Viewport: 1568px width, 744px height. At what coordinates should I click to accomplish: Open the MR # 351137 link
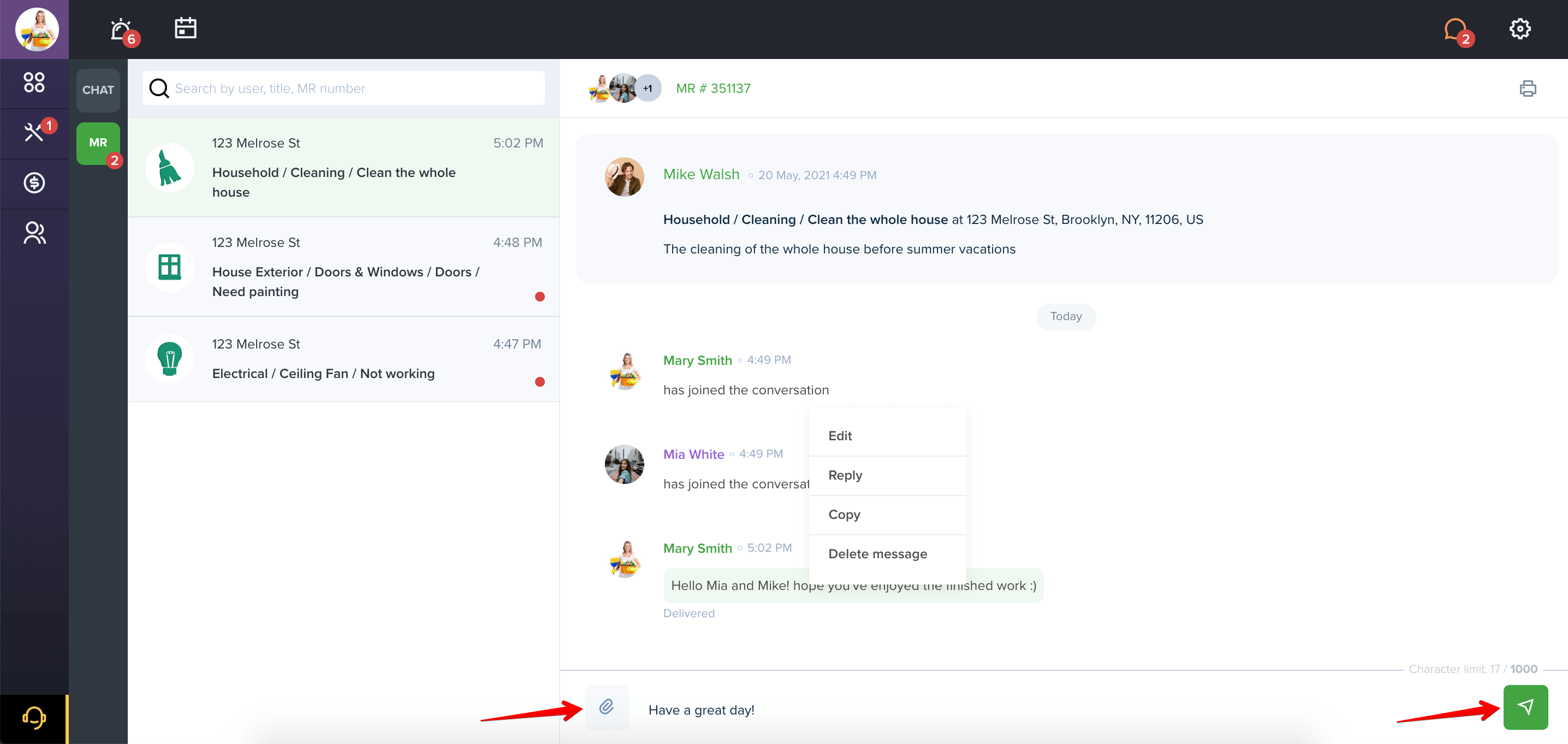point(713,88)
